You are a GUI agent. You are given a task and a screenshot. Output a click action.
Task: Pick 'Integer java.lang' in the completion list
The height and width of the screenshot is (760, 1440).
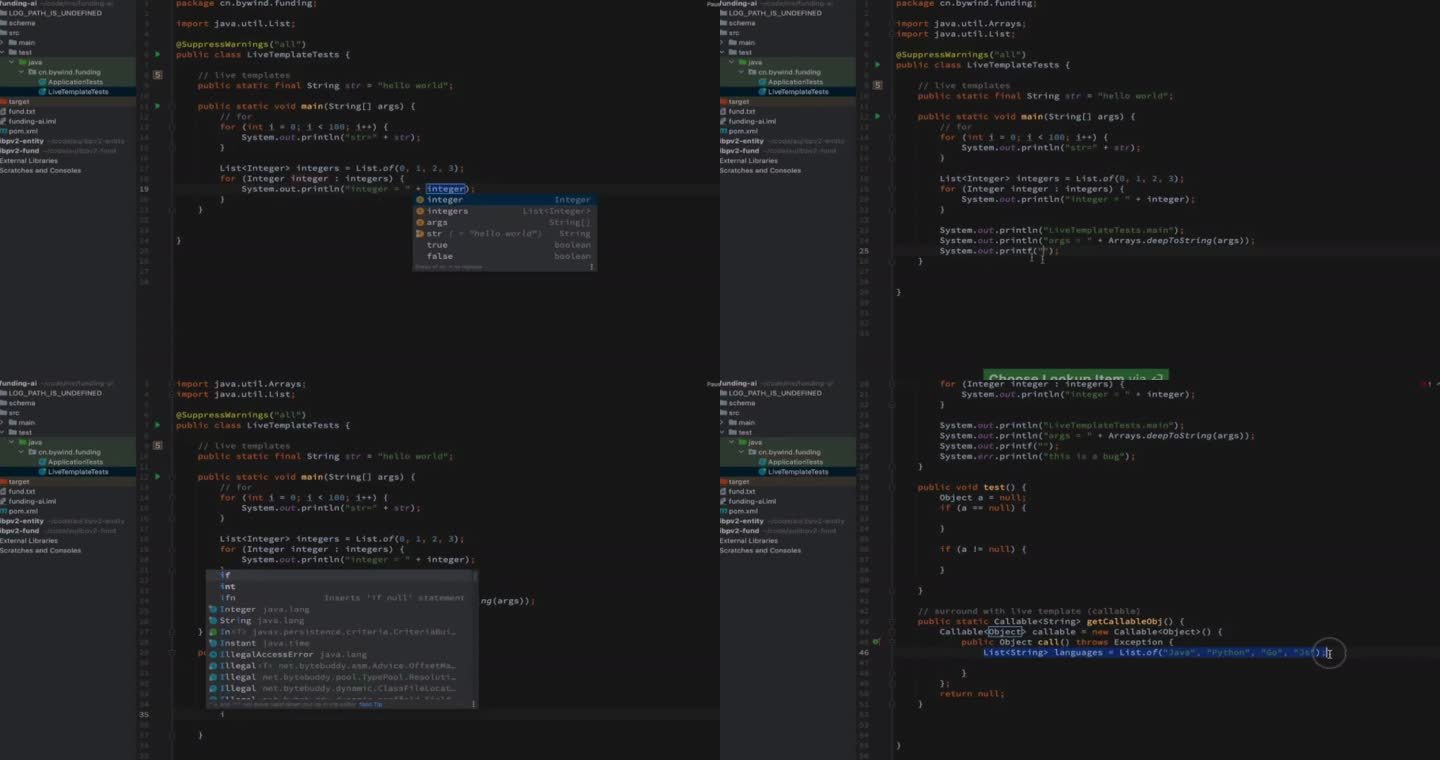point(341,609)
